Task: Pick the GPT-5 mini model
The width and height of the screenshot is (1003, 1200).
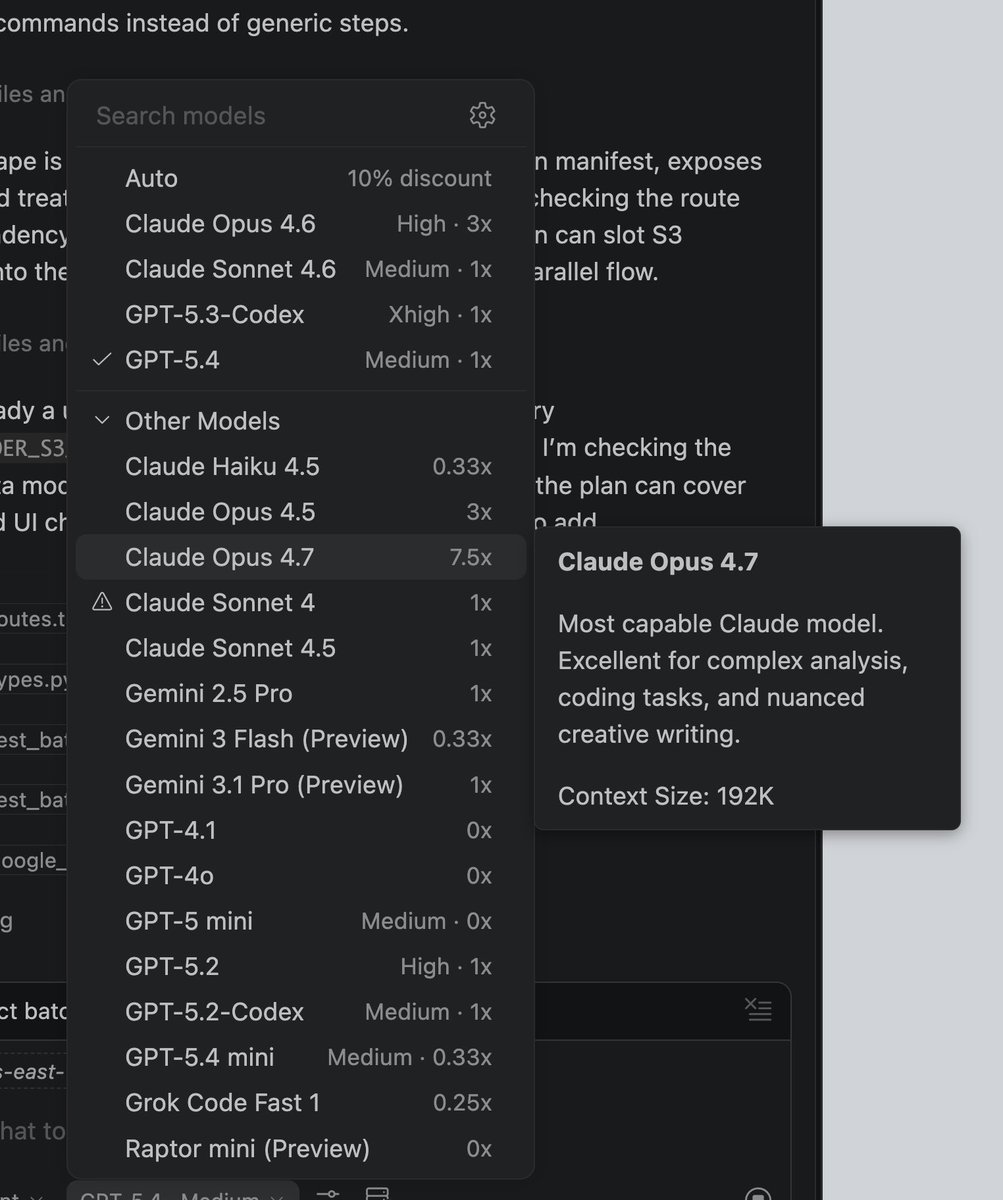Action: pos(301,921)
